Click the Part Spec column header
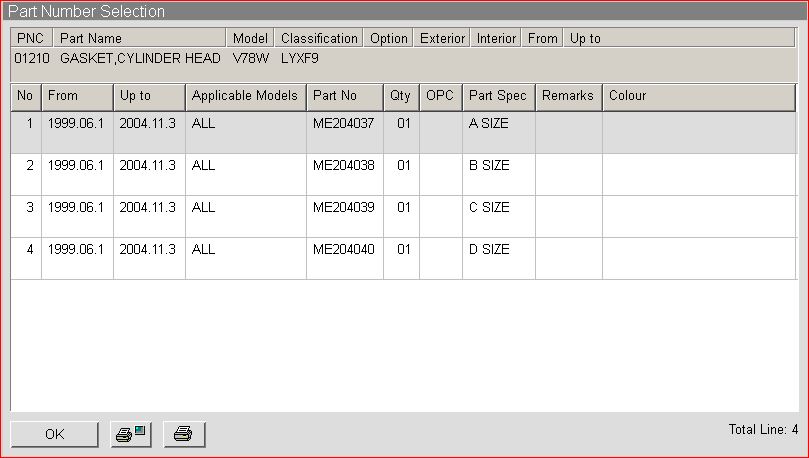This screenshot has height=458, width=809. click(498, 96)
